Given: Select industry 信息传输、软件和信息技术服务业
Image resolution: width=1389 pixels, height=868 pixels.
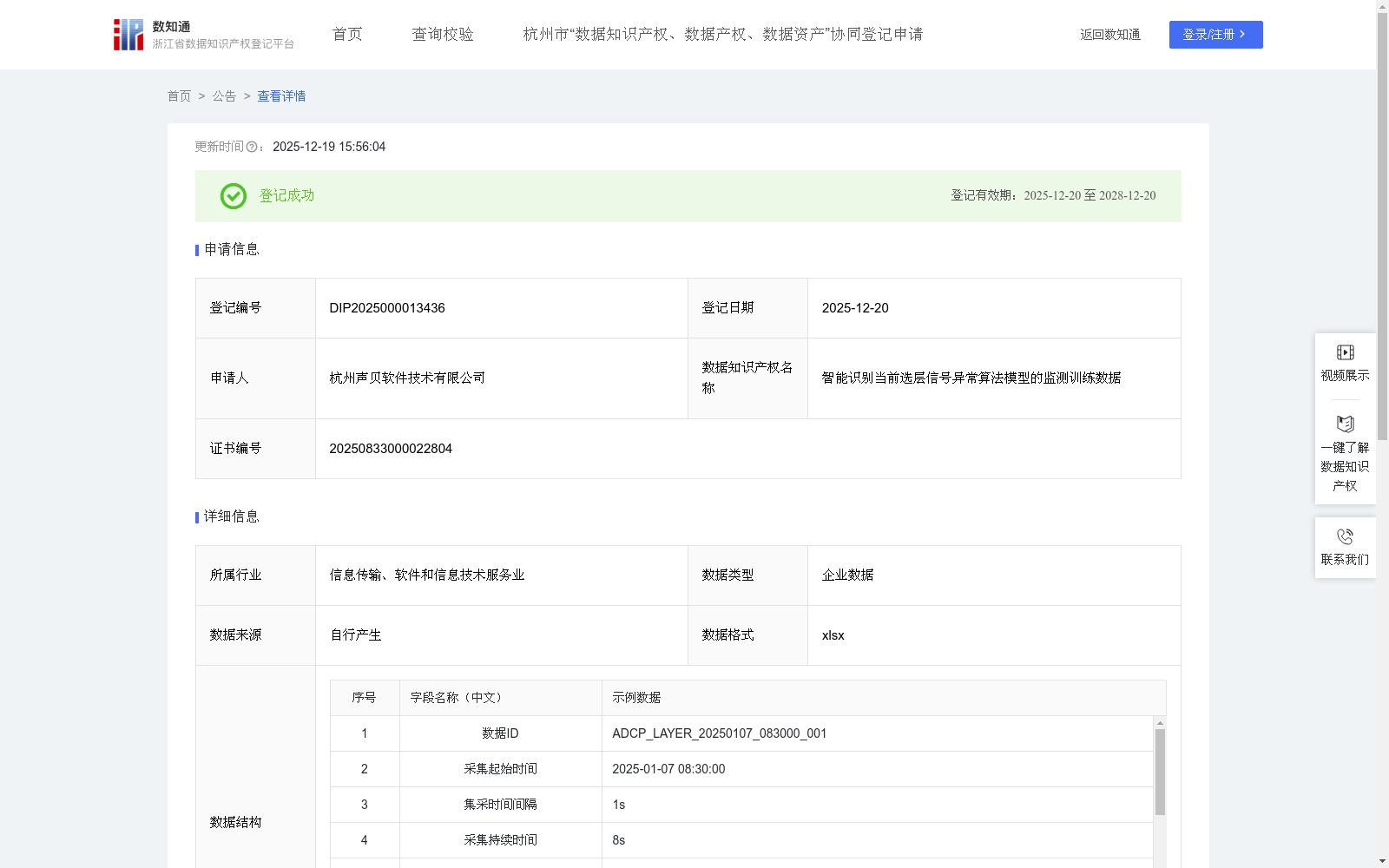Looking at the screenshot, I should click(427, 575).
